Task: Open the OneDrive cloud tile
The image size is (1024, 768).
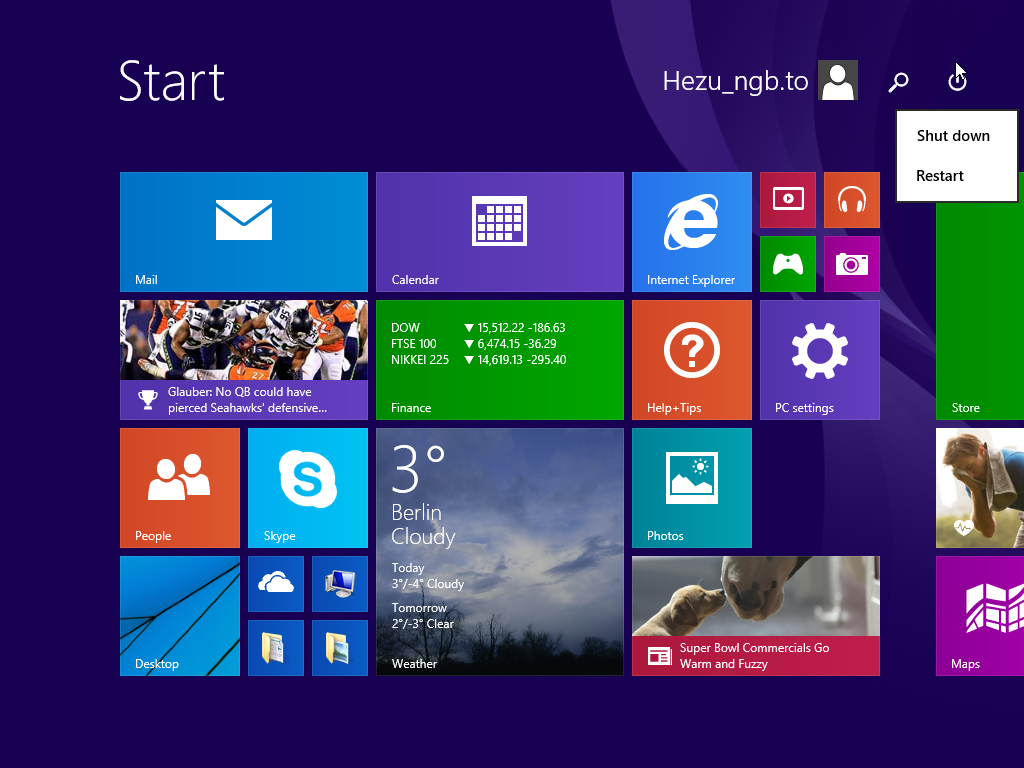Action: point(275,584)
